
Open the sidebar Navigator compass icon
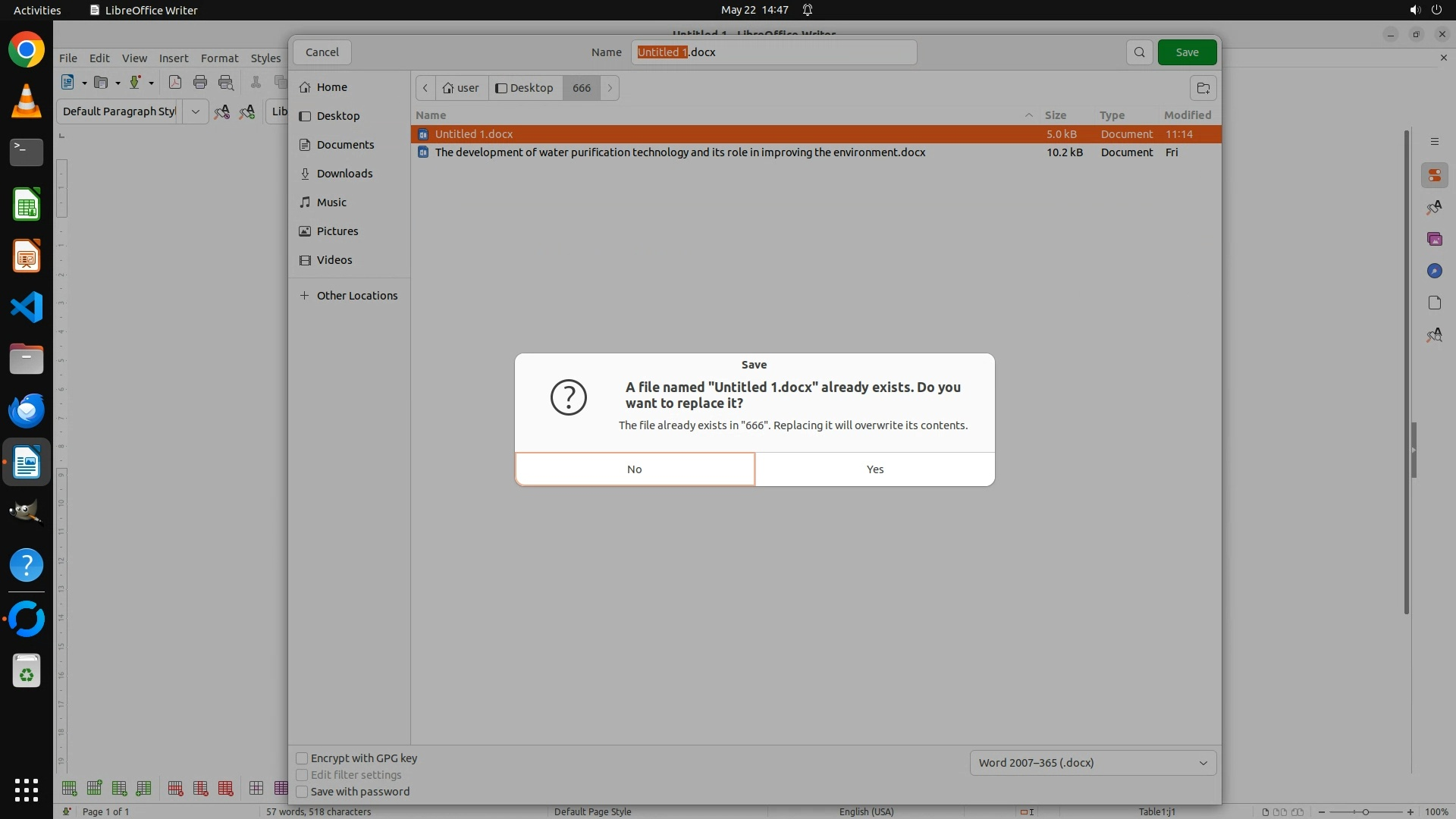(x=1434, y=271)
